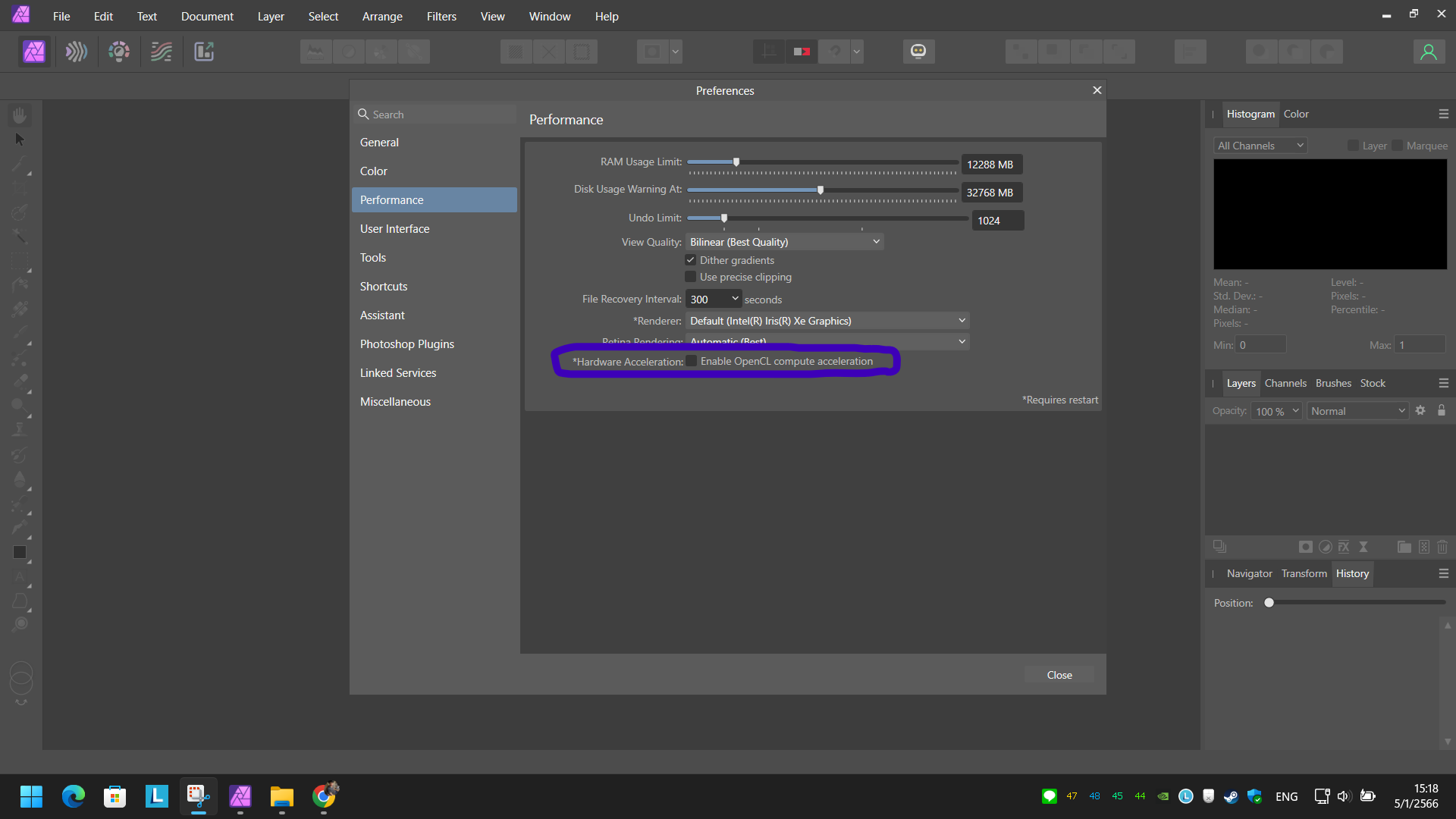Screen dimensions: 1456x819
Task: Switch to the Photo persona icon
Action: pyautogui.click(x=34, y=52)
